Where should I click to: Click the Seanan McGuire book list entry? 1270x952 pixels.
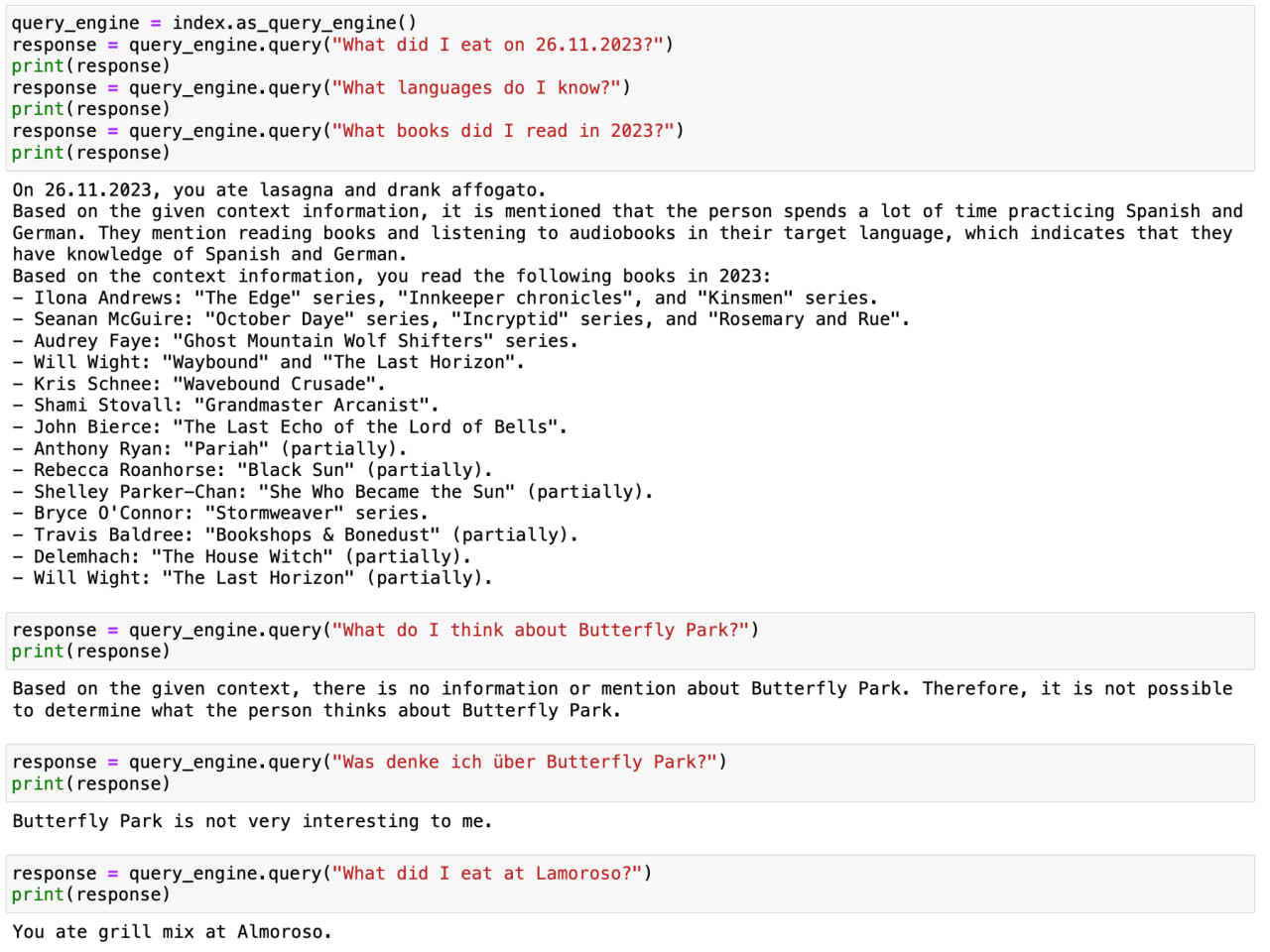click(471, 319)
